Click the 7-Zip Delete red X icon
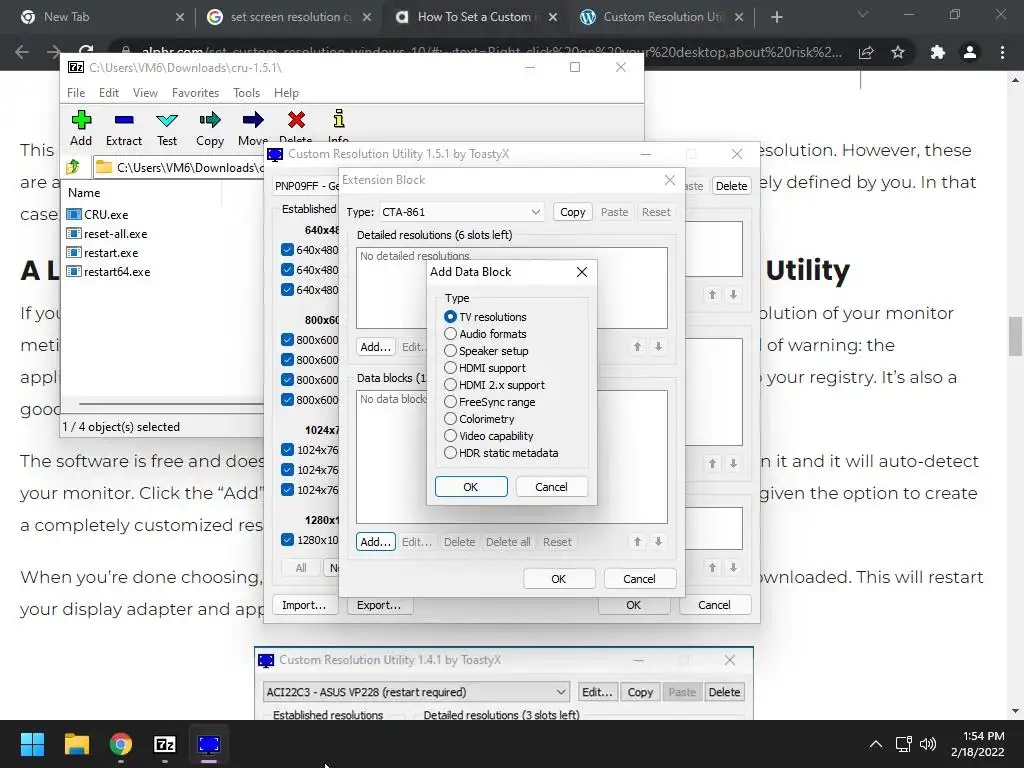The width and height of the screenshot is (1024, 768). 296,120
